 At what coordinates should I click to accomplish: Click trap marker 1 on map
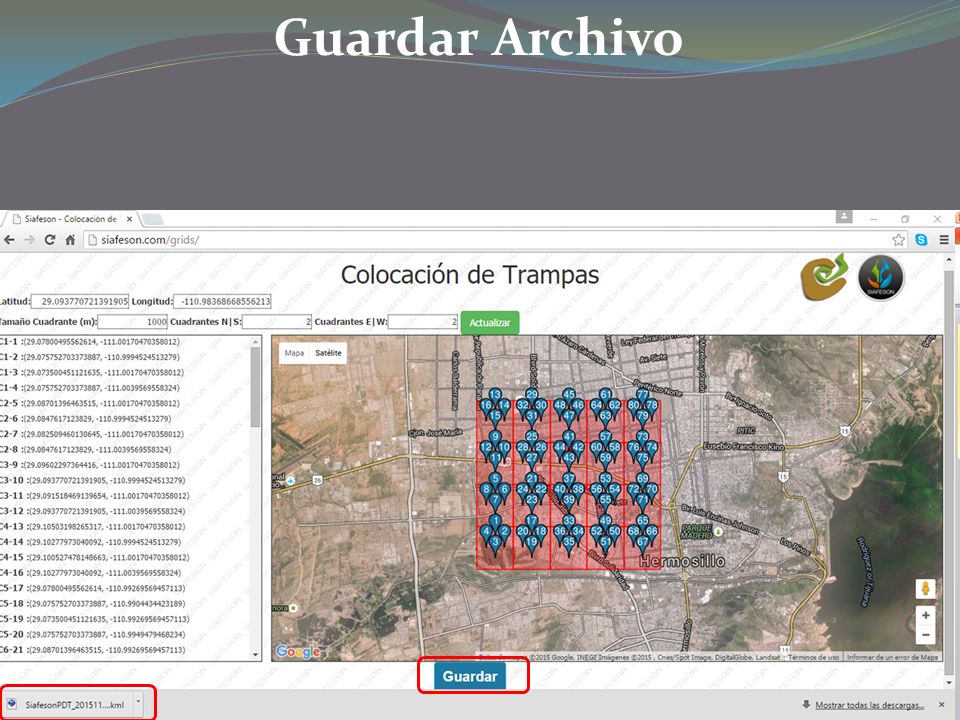pos(495,521)
